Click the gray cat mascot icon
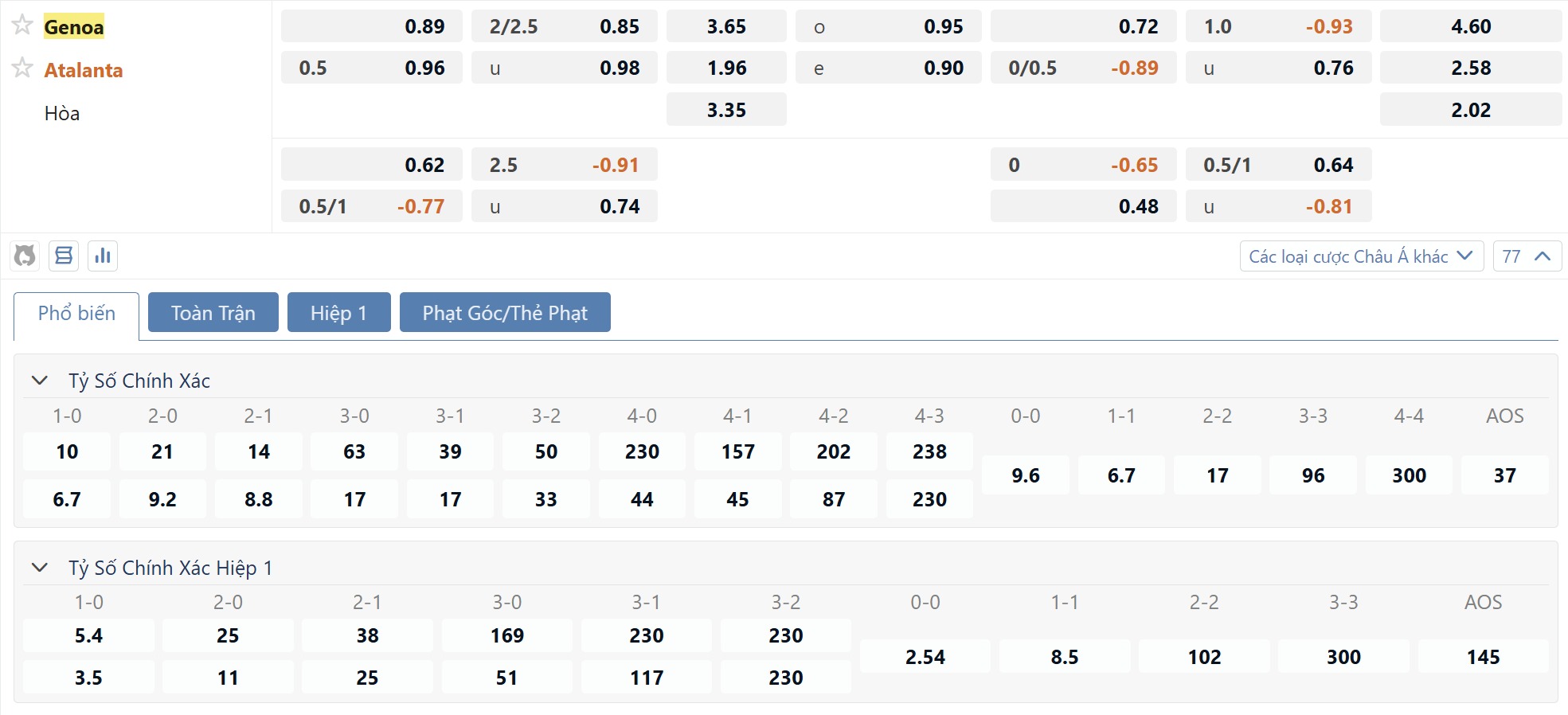This screenshot has width=1568, height=715. click(25, 256)
